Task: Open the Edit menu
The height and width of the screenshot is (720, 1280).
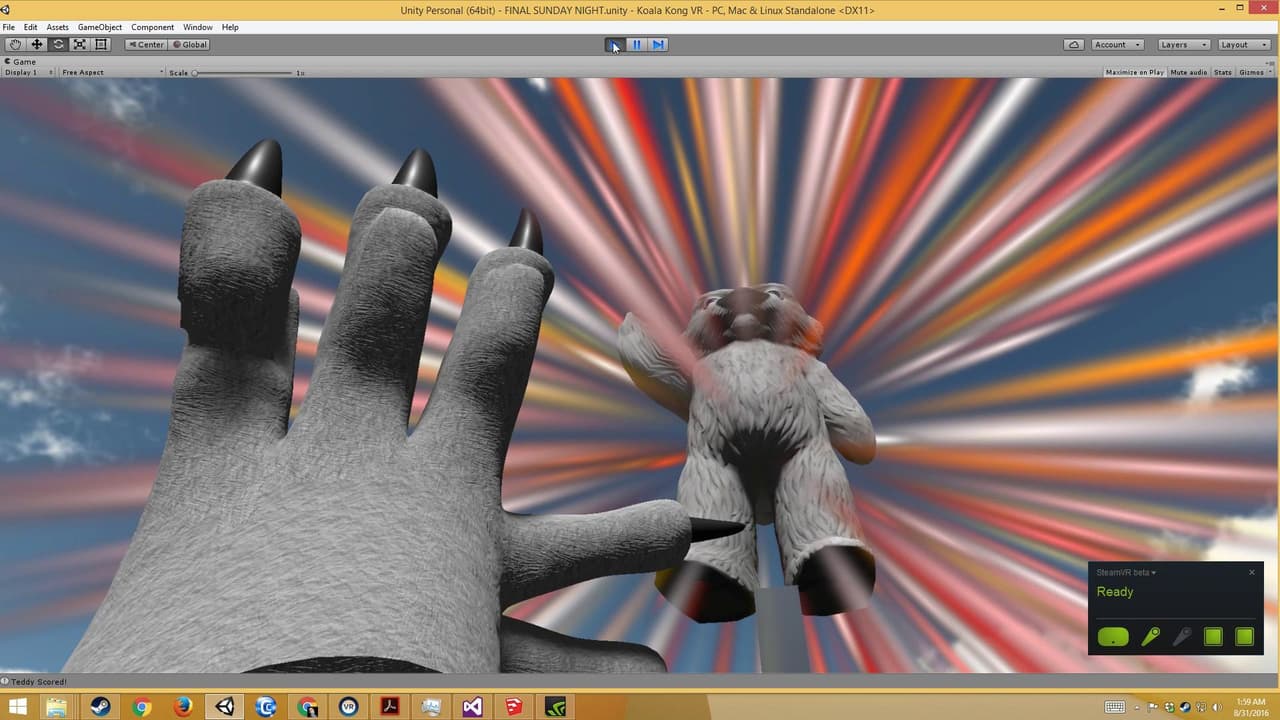Action: point(31,28)
